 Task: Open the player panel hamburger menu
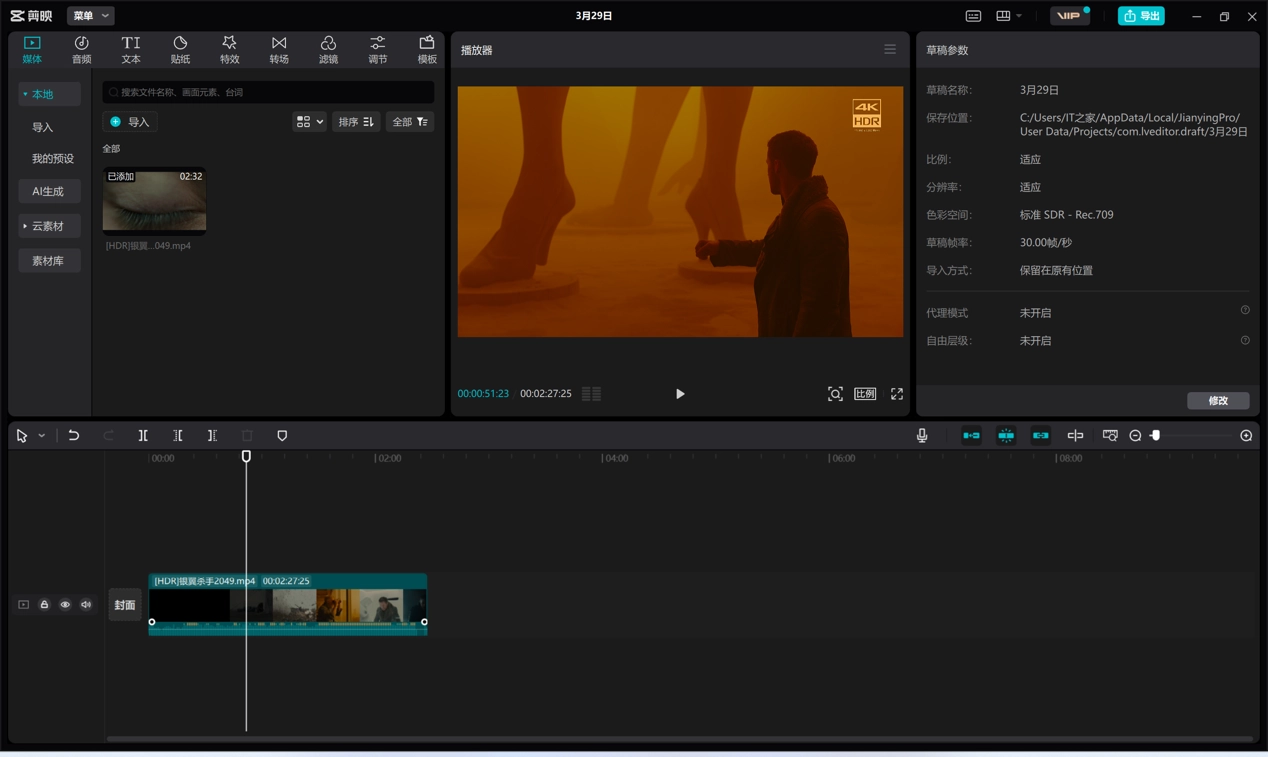[890, 49]
